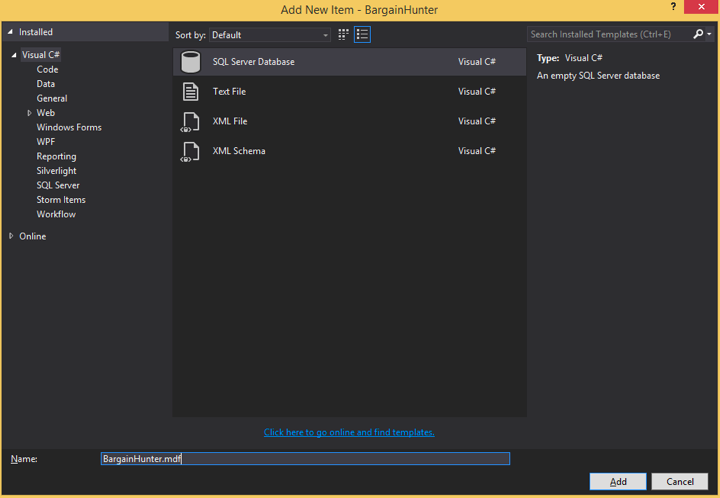Screen dimensions: 720x498
Task: Select the SQL Server Database template name
Action: (x=253, y=62)
